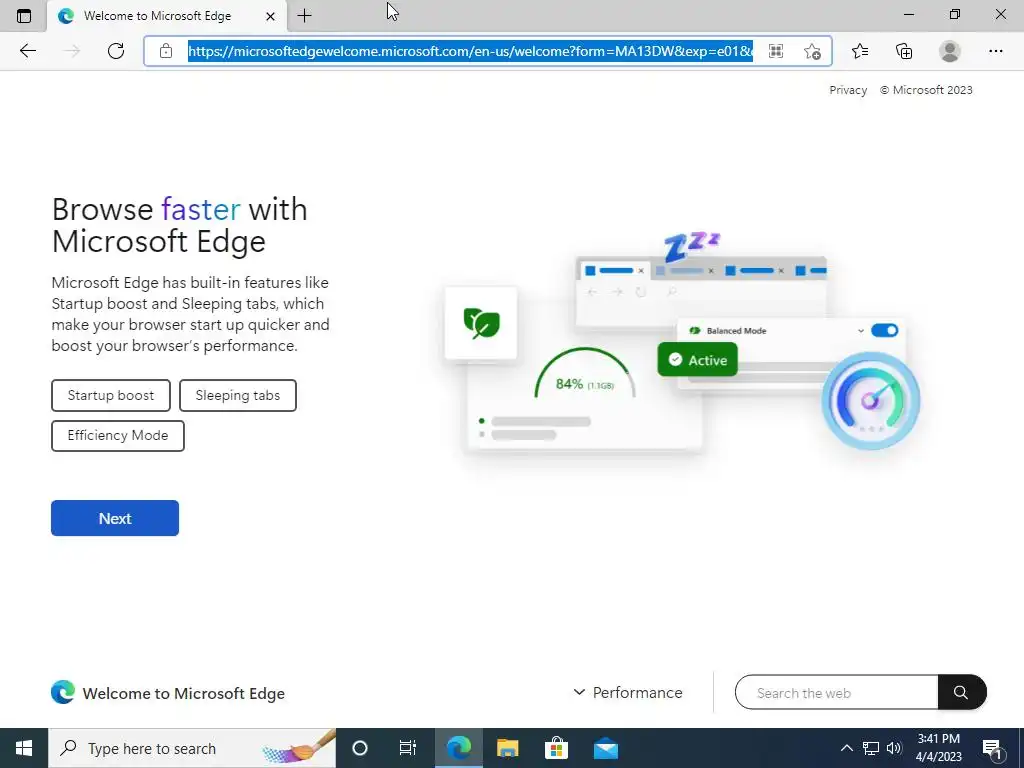Click the speedometer gauge illustration
Image resolution: width=1024 pixels, height=768 pixels.
871,401
